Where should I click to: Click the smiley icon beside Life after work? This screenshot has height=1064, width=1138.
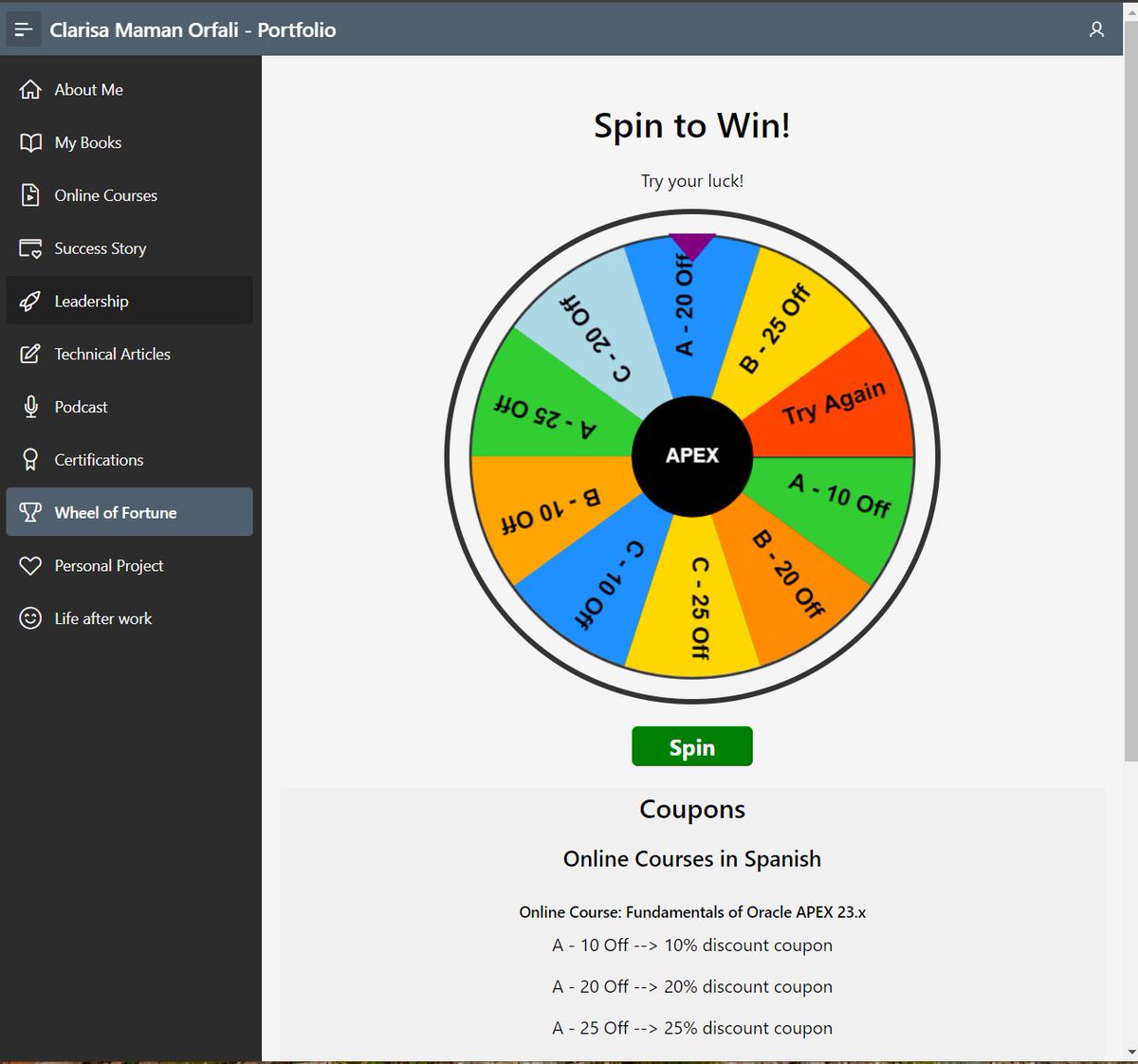point(30,618)
